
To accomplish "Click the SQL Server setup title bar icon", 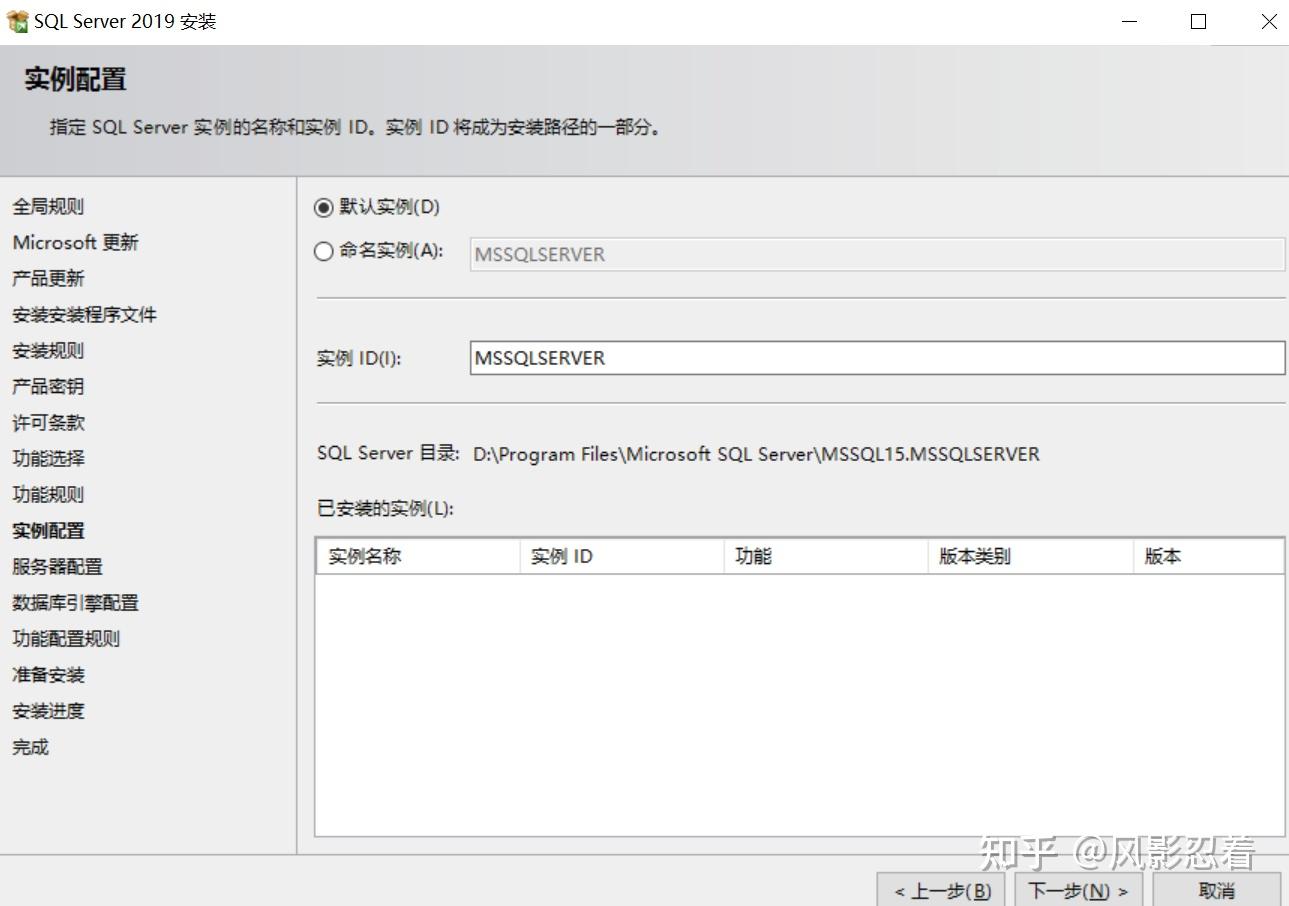I will (x=17, y=21).
